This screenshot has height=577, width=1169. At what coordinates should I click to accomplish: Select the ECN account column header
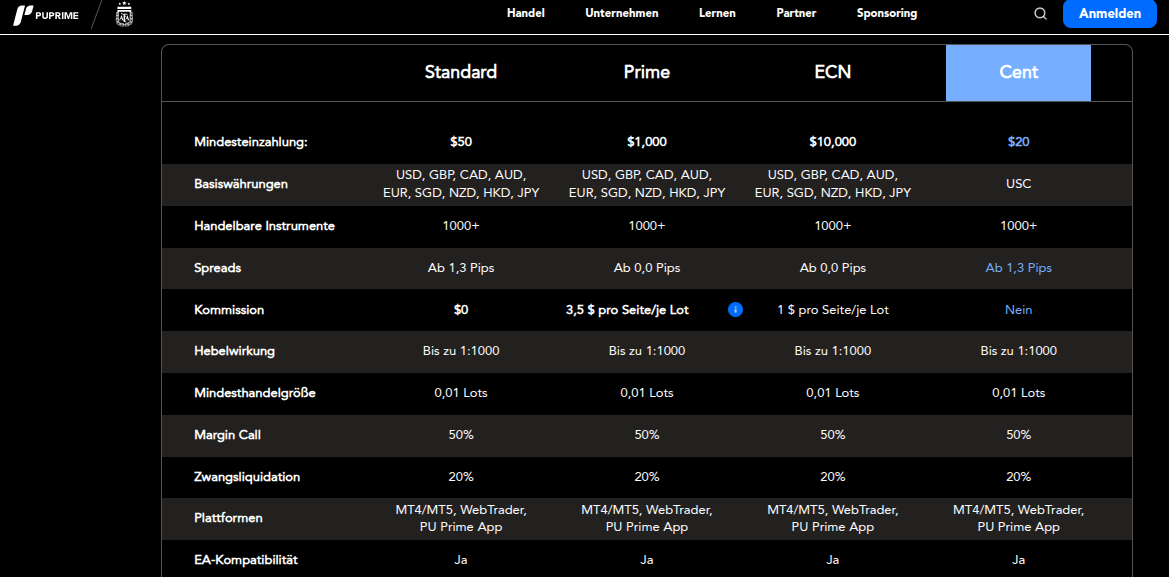(833, 72)
